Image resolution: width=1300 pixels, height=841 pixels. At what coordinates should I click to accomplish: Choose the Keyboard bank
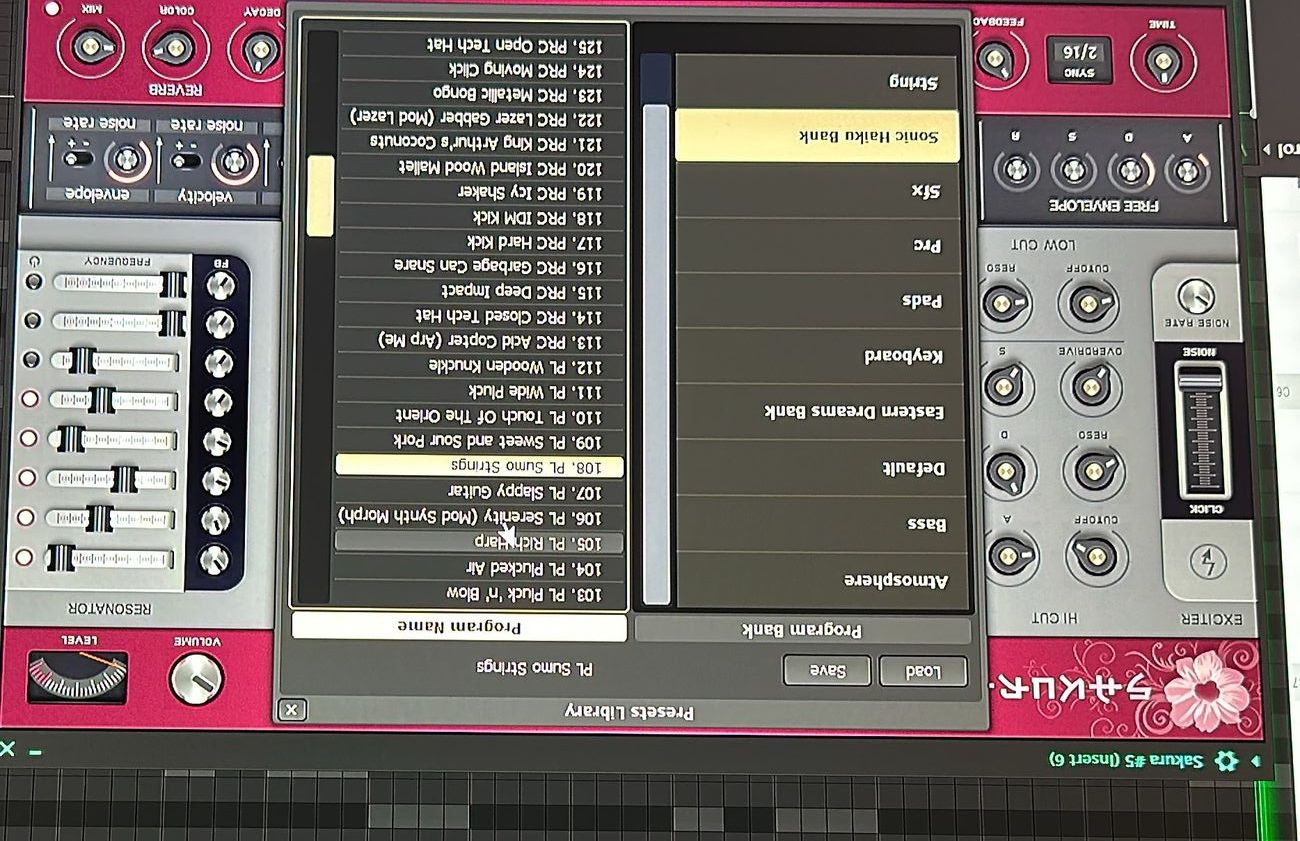(x=818, y=357)
